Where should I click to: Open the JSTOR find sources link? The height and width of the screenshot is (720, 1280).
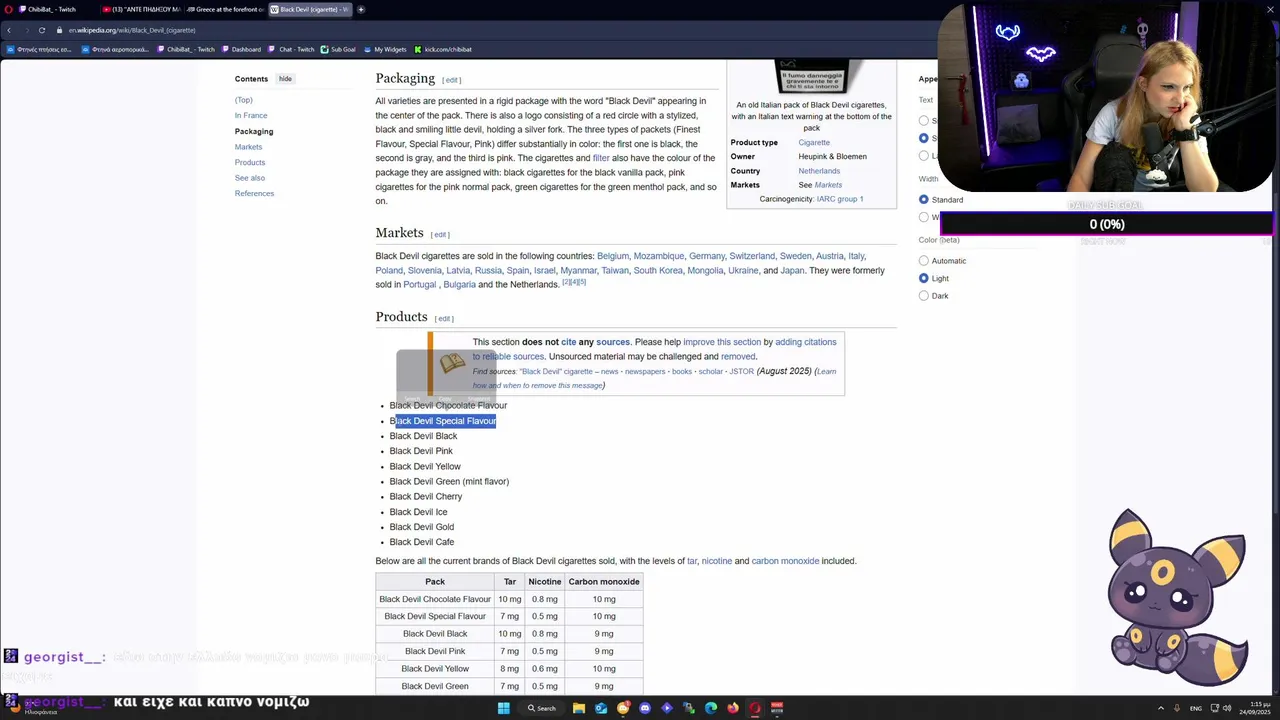(741, 371)
